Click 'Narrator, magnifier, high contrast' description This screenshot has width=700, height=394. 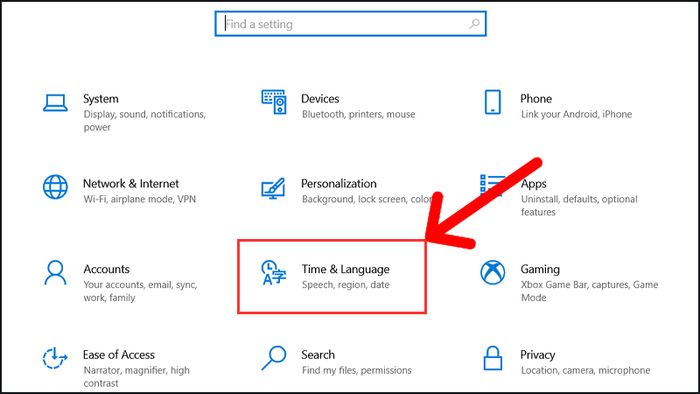click(x=137, y=377)
